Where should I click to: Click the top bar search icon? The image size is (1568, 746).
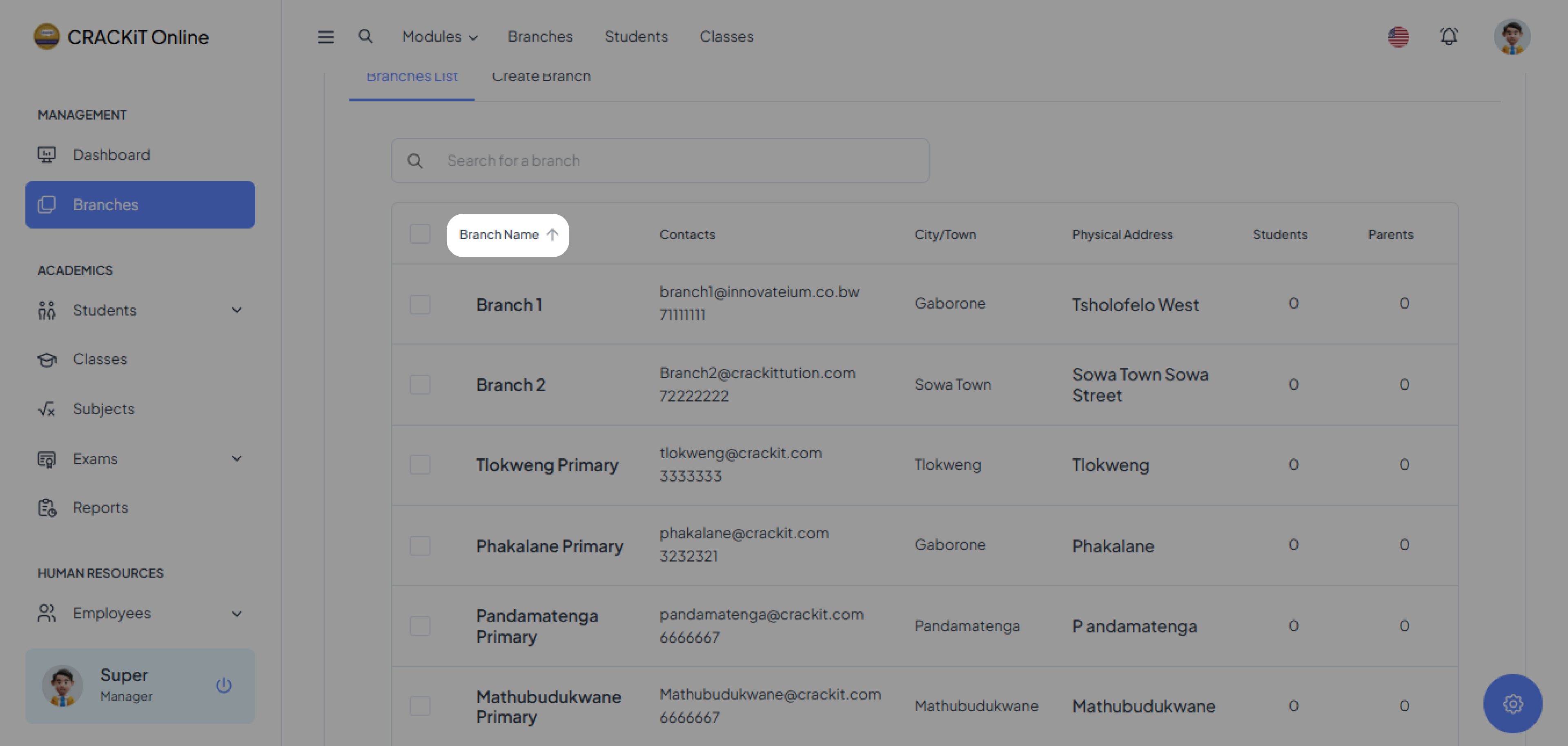[365, 36]
